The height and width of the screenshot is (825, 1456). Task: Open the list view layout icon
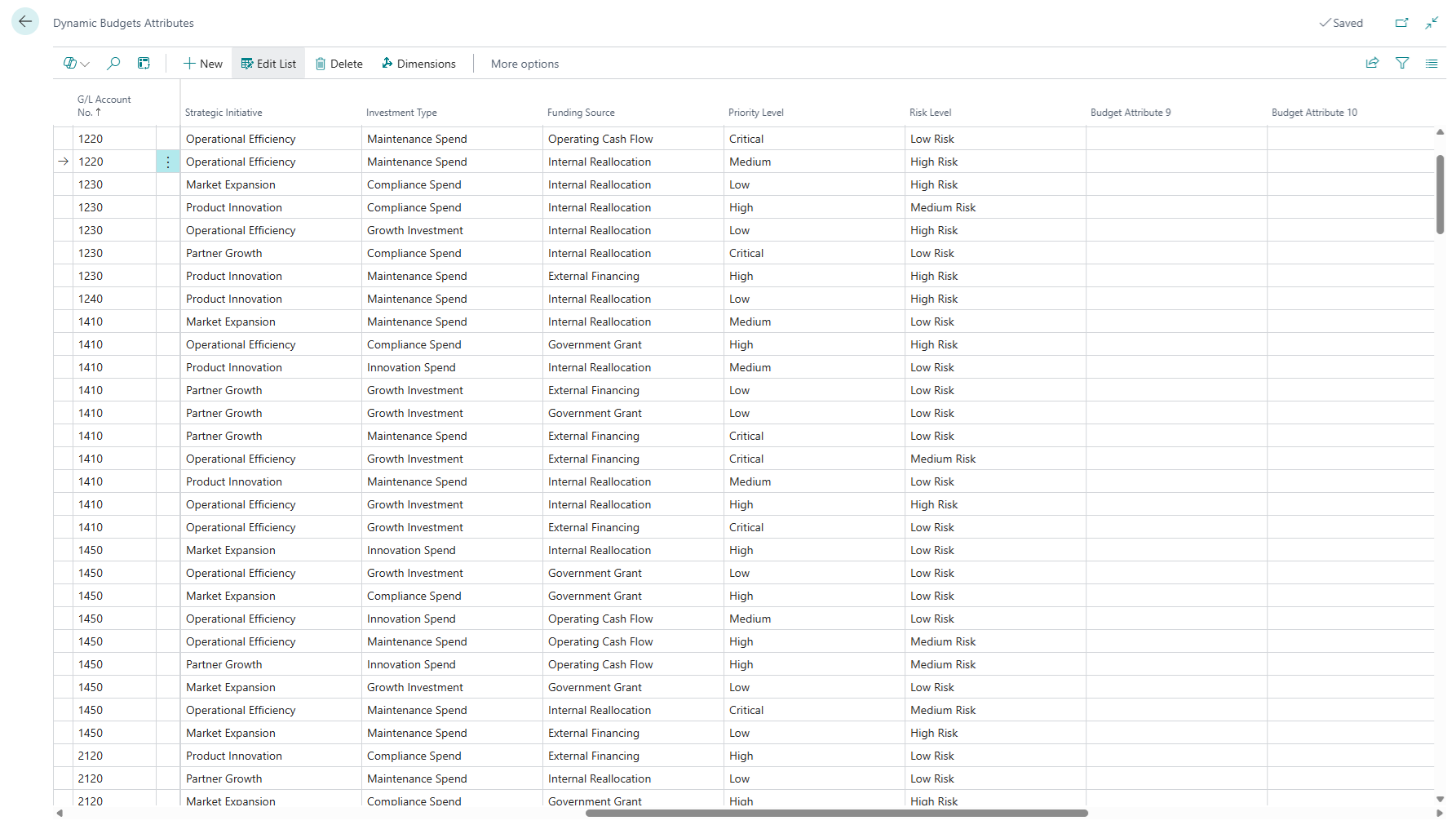tap(1432, 64)
